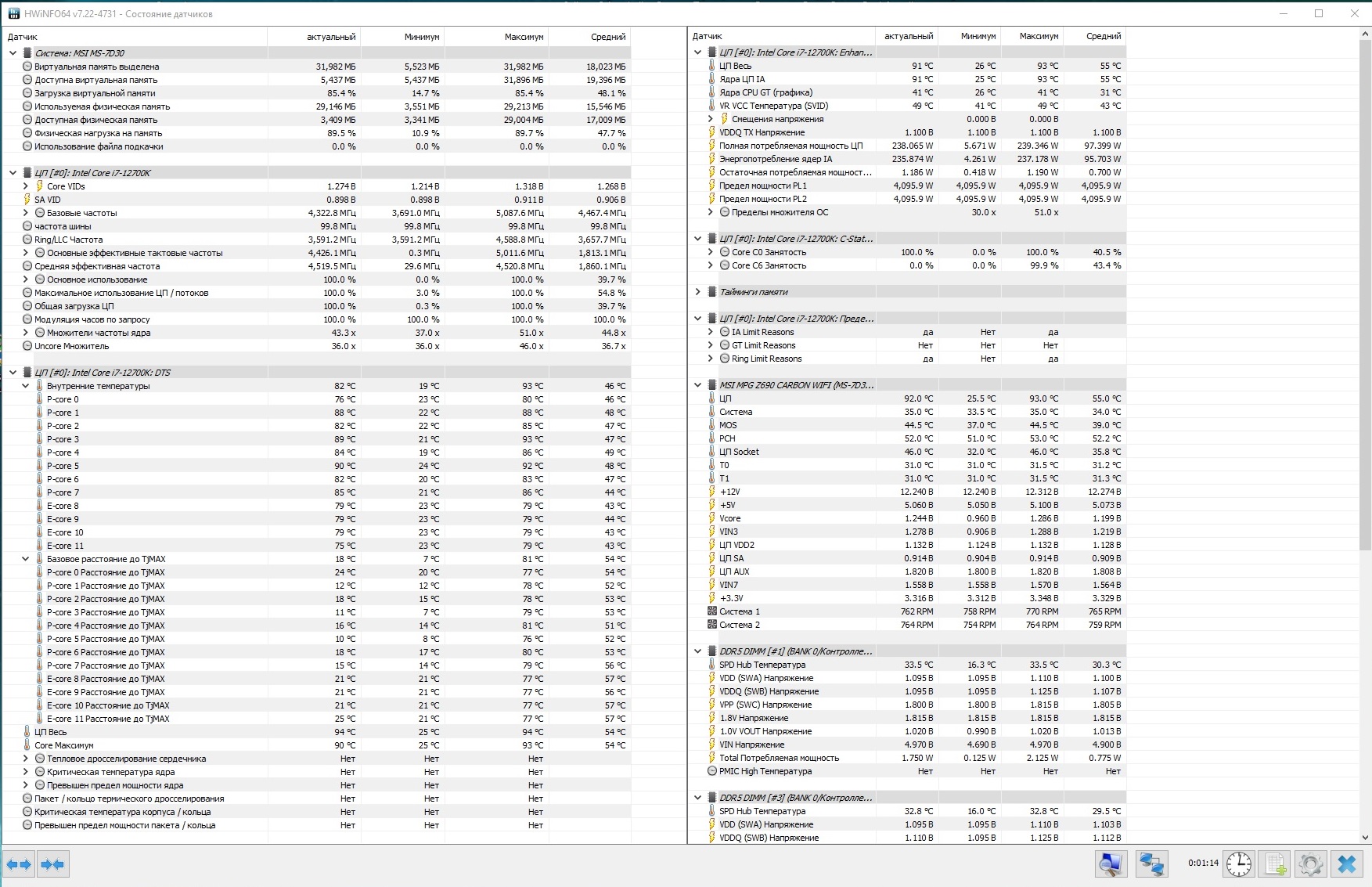Image resolution: width=1372 pixels, height=887 pixels.
Task: Start logging with the sheet-plus icon
Action: tap(1275, 864)
